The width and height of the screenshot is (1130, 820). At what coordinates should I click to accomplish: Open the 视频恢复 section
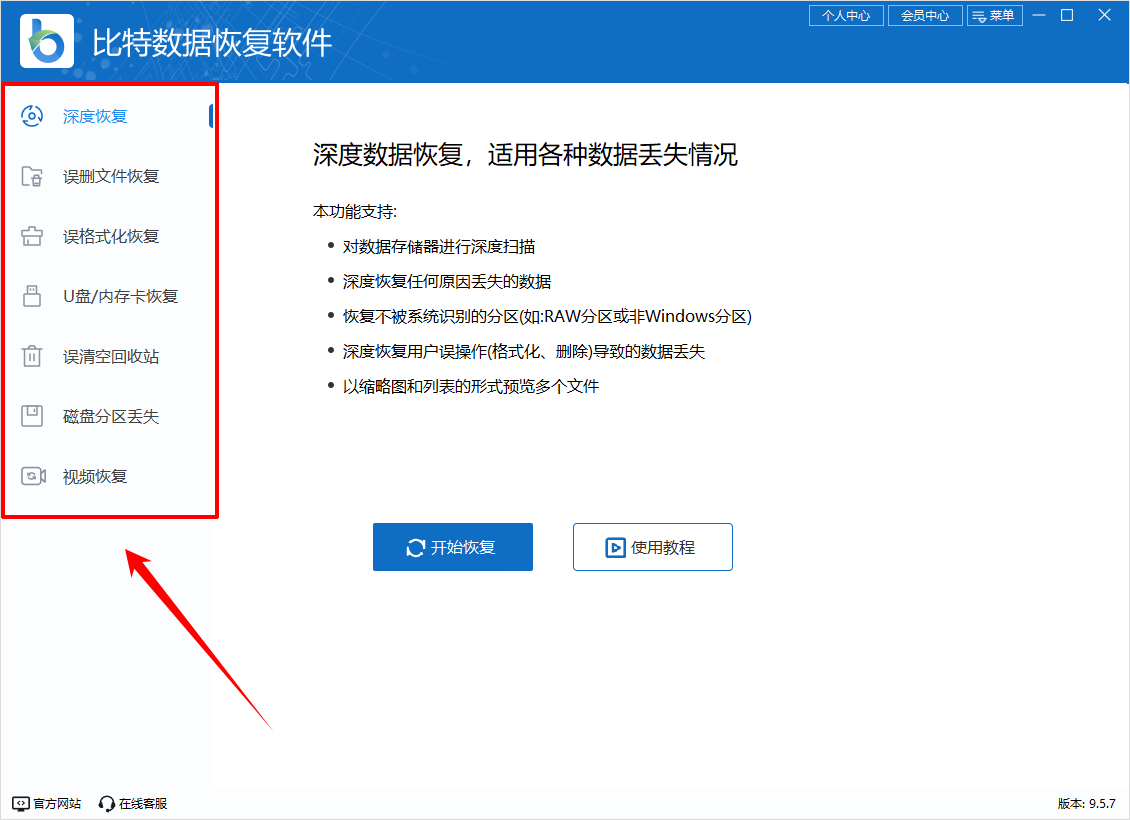click(x=95, y=476)
